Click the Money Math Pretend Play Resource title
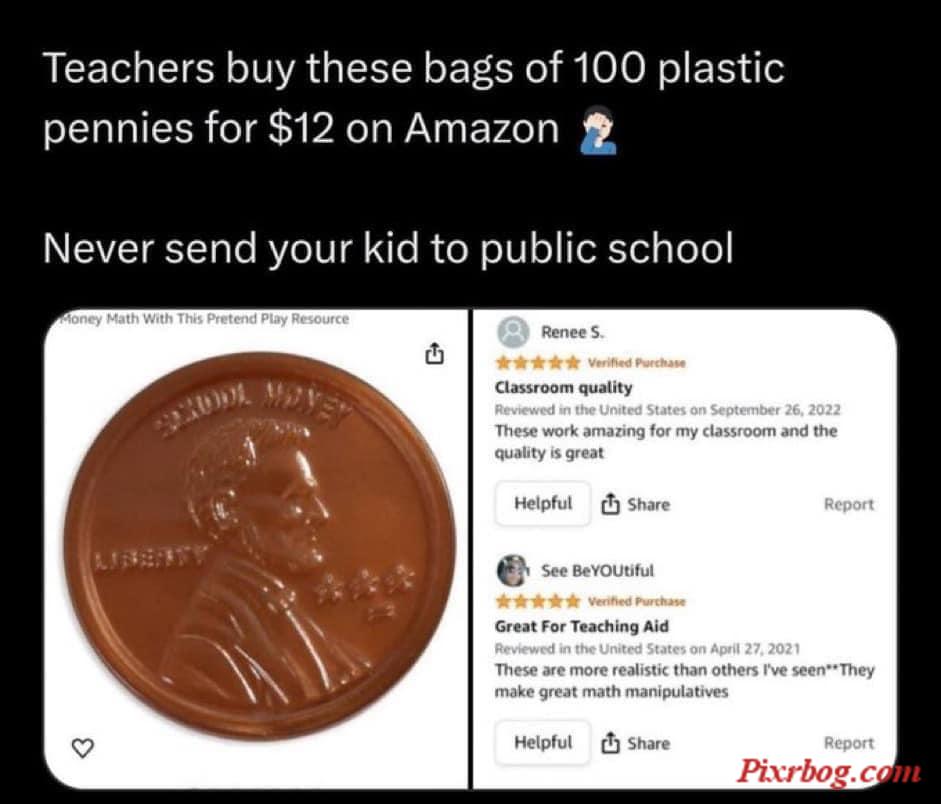Screen dimensions: 941x804 pyautogui.click(x=204, y=319)
